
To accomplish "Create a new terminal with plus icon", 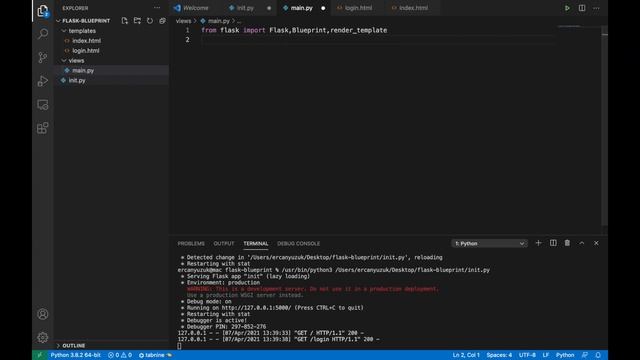I will 538,243.
